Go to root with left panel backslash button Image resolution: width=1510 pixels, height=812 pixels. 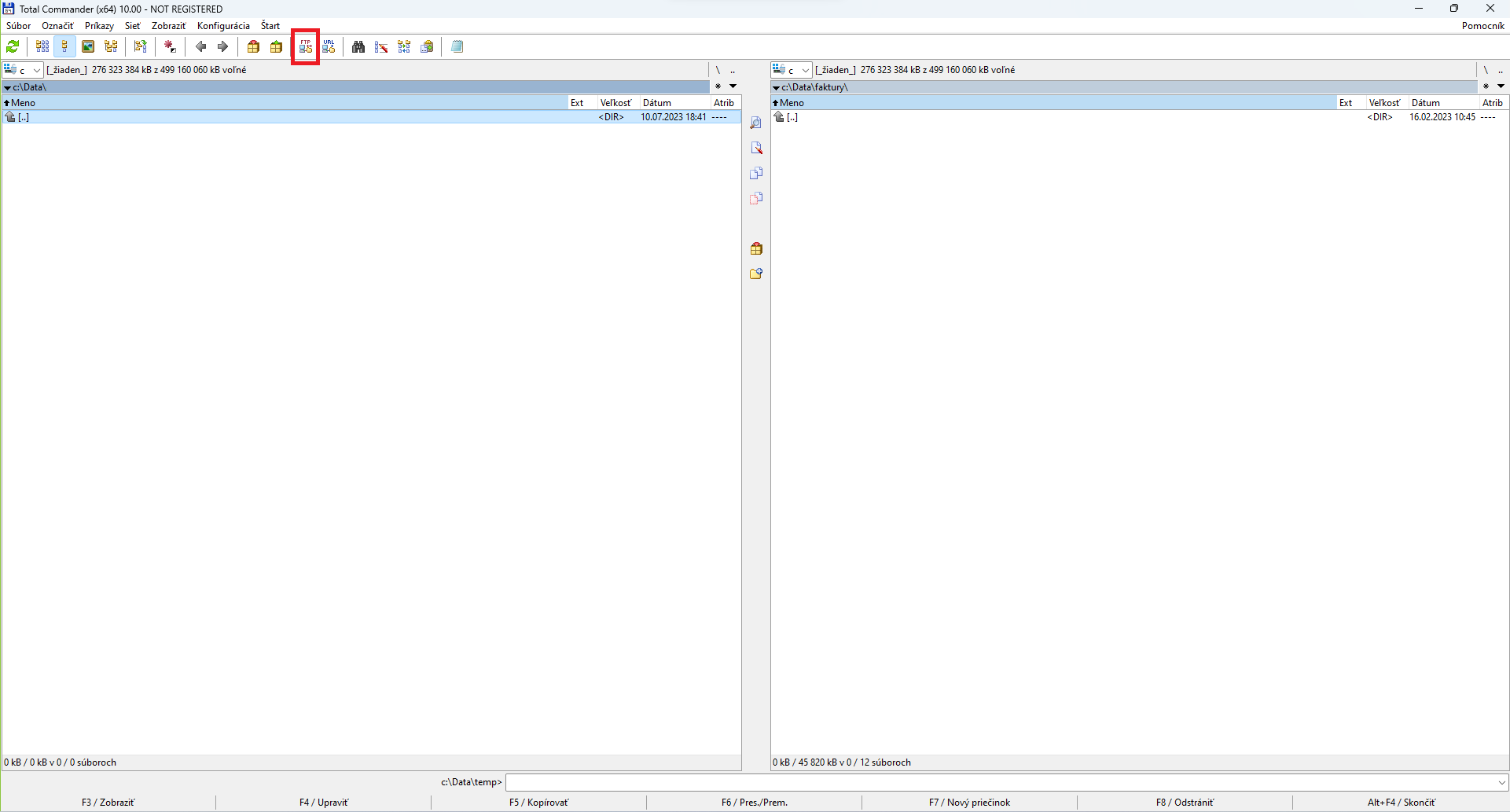pos(718,70)
